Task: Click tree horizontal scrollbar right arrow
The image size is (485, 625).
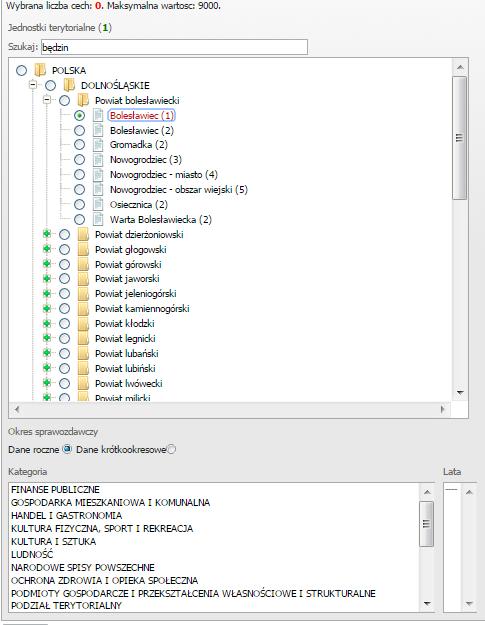Action: pyautogui.click(x=442, y=409)
